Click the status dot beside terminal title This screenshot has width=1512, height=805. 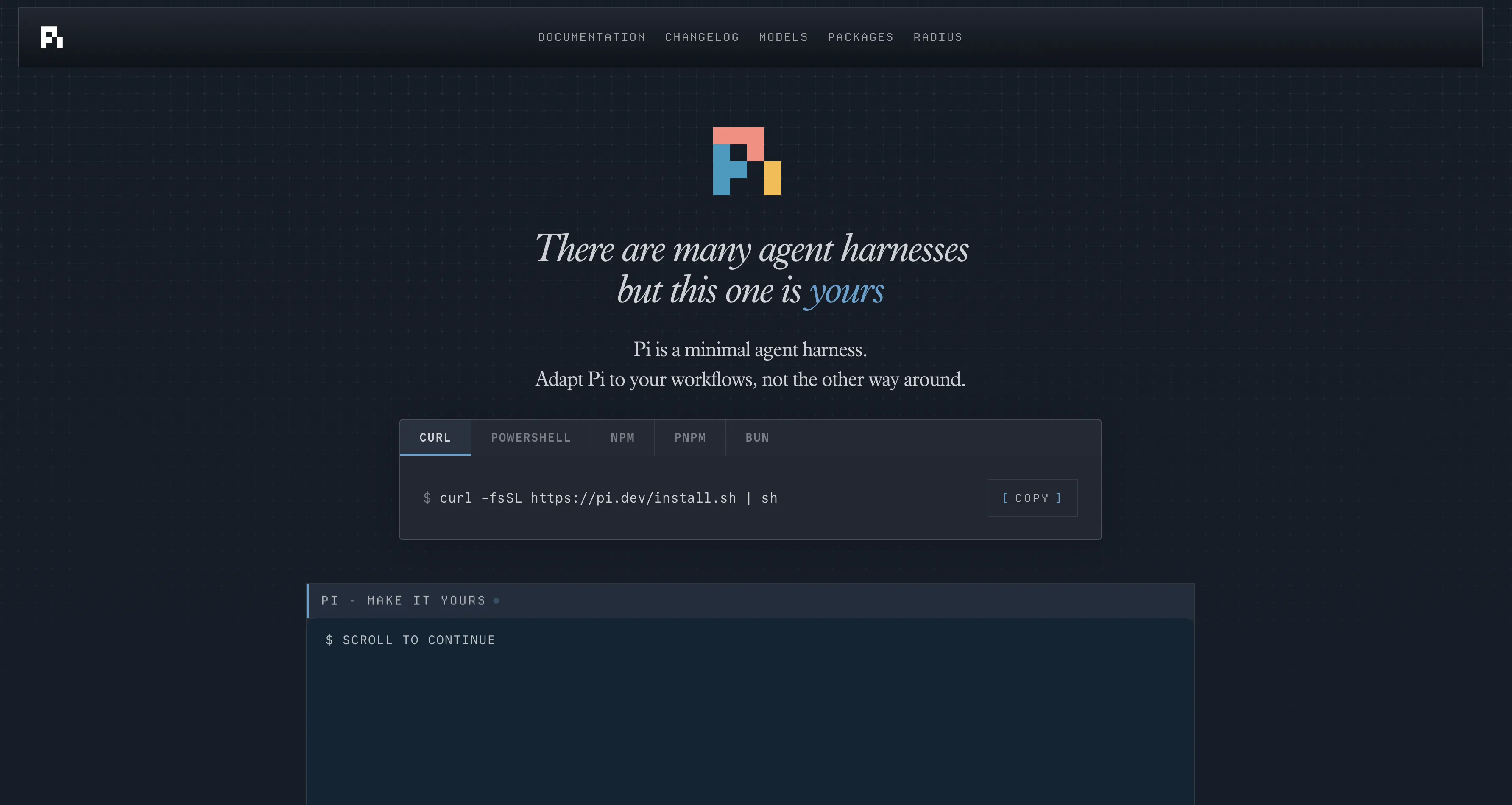(x=497, y=601)
